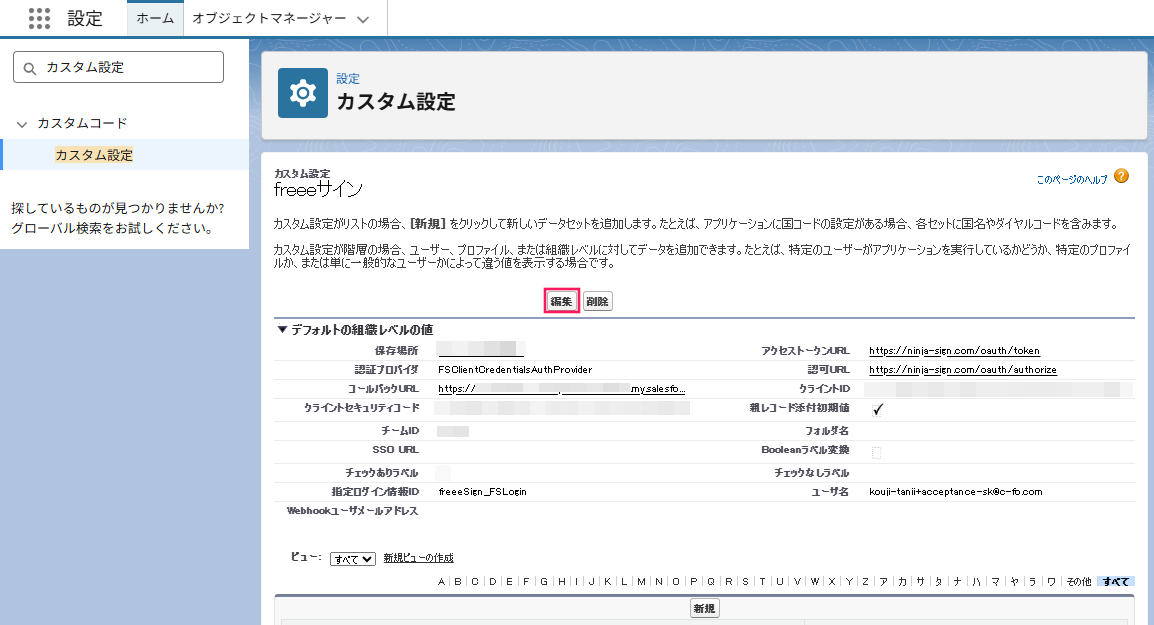Image resolution: width=1154 pixels, height=625 pixels.
Task: Filter list by letter M
Action: [x=642, y=582]
